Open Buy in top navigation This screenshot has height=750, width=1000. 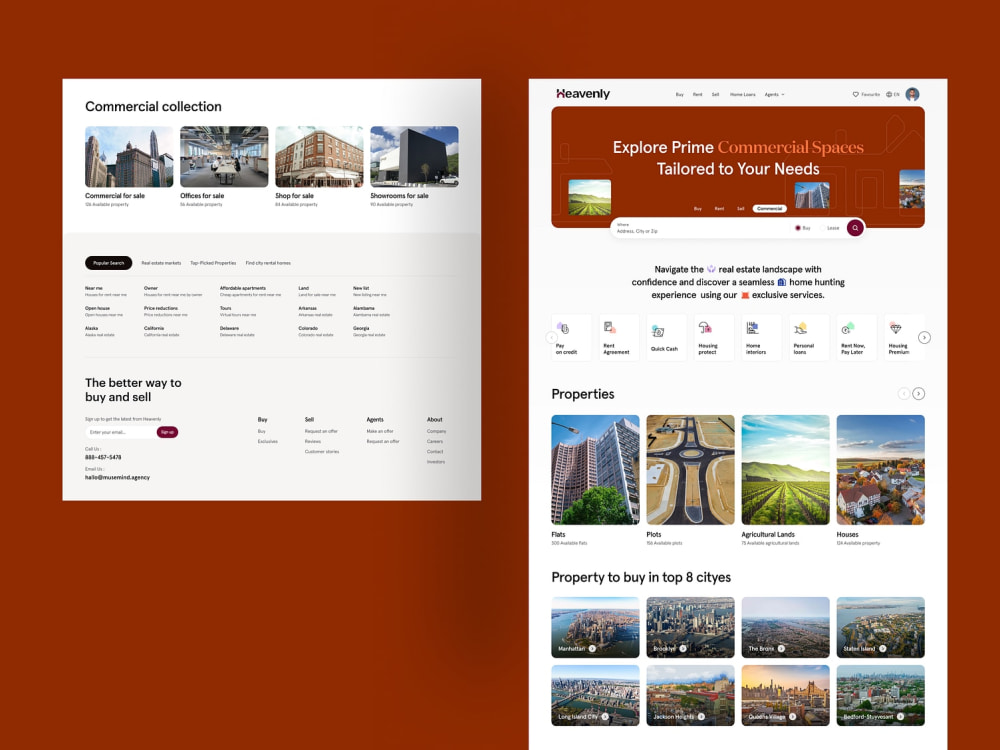click(x=679, y=94)
